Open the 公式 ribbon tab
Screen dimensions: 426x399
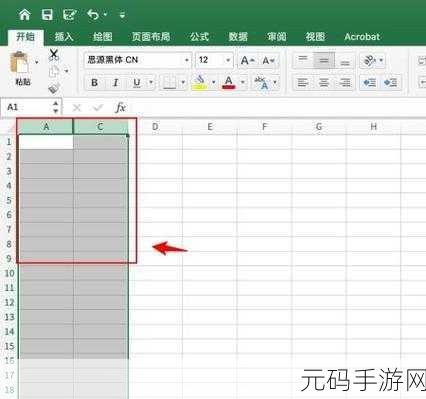tap(199, 37)
